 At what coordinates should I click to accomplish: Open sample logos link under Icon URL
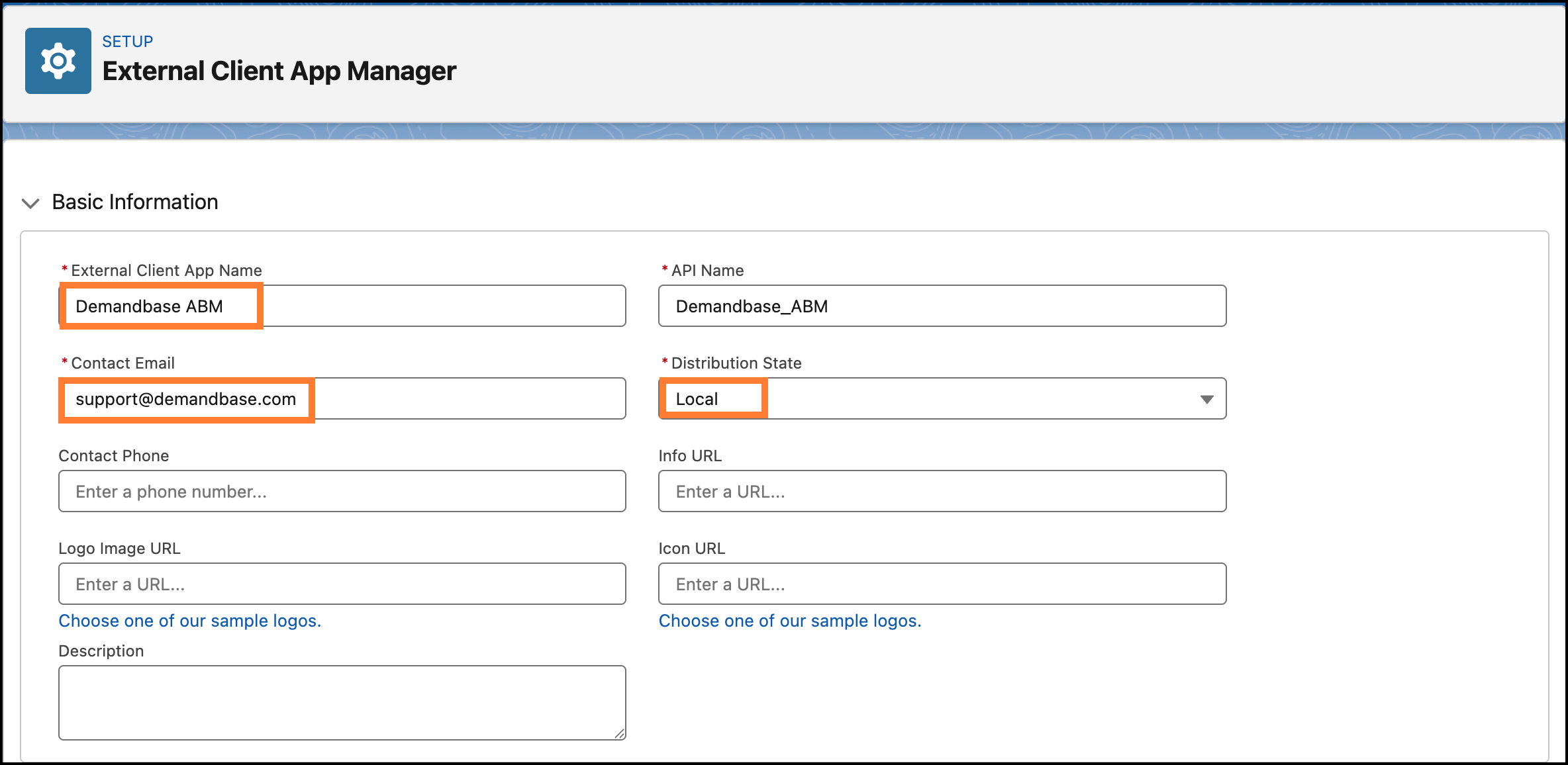point(789,621)
